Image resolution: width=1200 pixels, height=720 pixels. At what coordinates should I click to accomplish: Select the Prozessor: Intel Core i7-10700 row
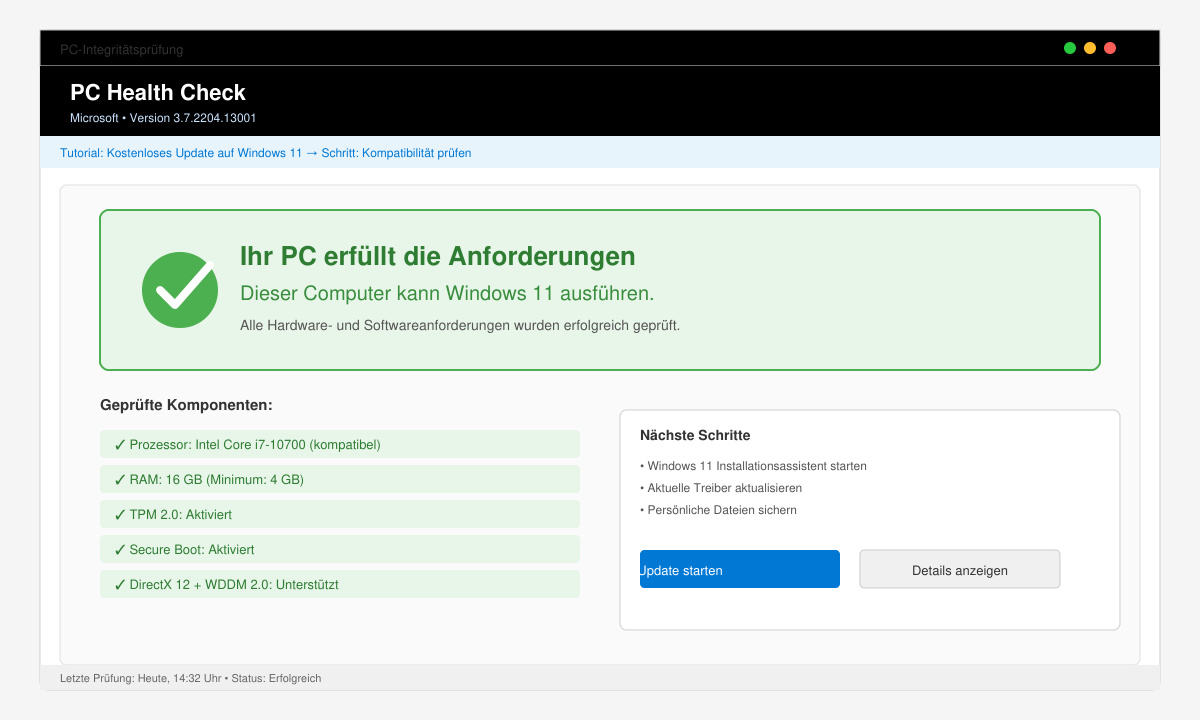pos(340,444)
